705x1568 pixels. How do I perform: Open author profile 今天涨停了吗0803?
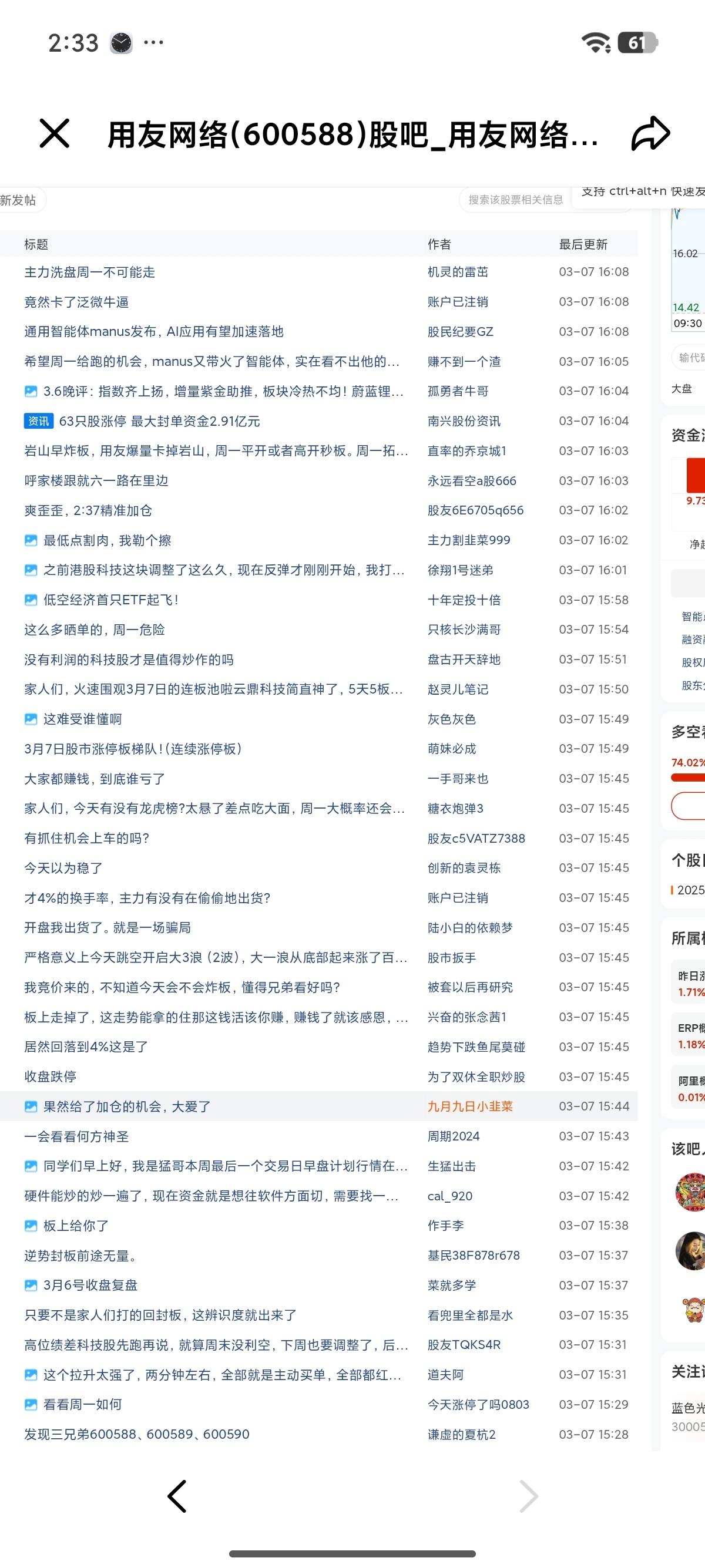pos(478,1405)
